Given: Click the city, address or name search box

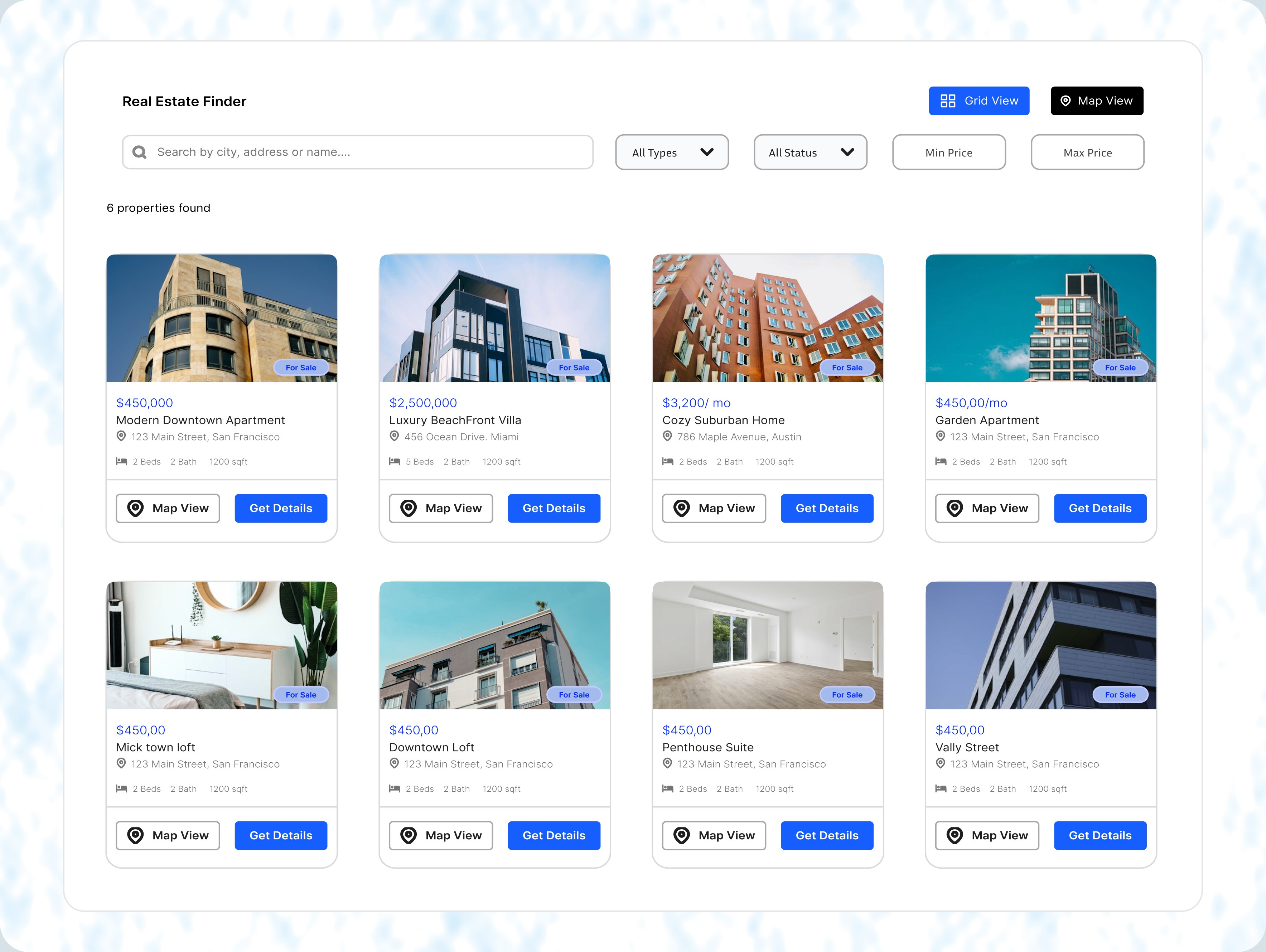Looking at the screenshot, I should [366, 152].
